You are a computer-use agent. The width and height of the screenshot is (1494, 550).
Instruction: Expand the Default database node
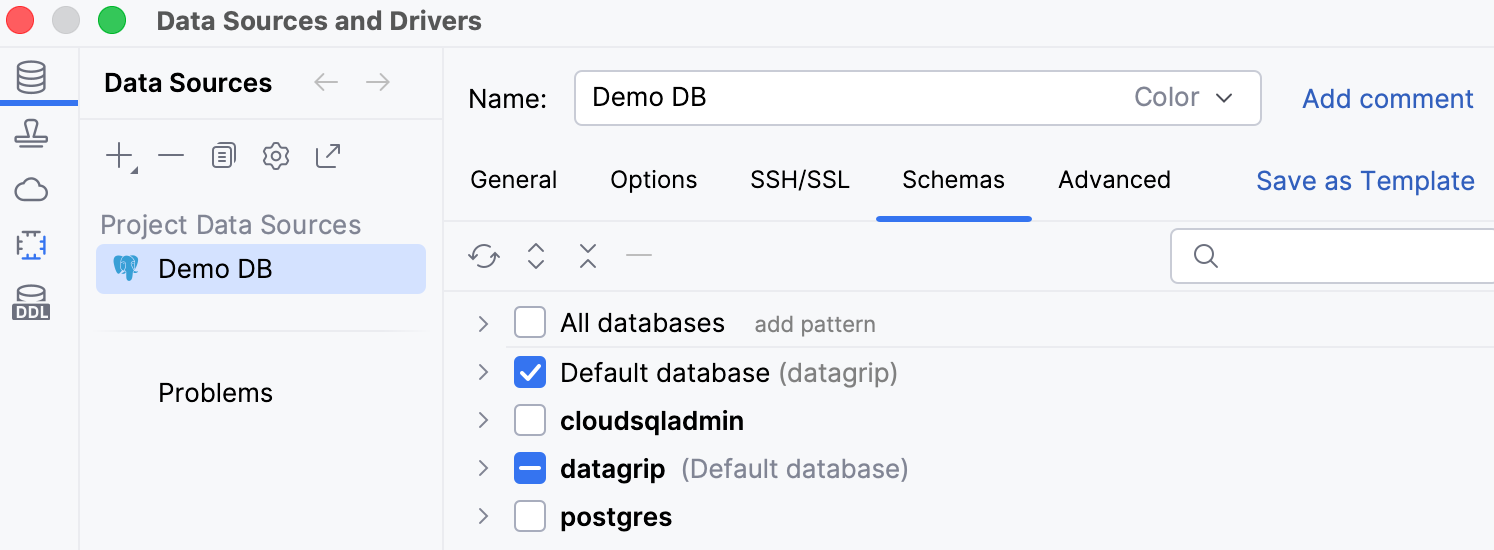[x=484, y=372]
